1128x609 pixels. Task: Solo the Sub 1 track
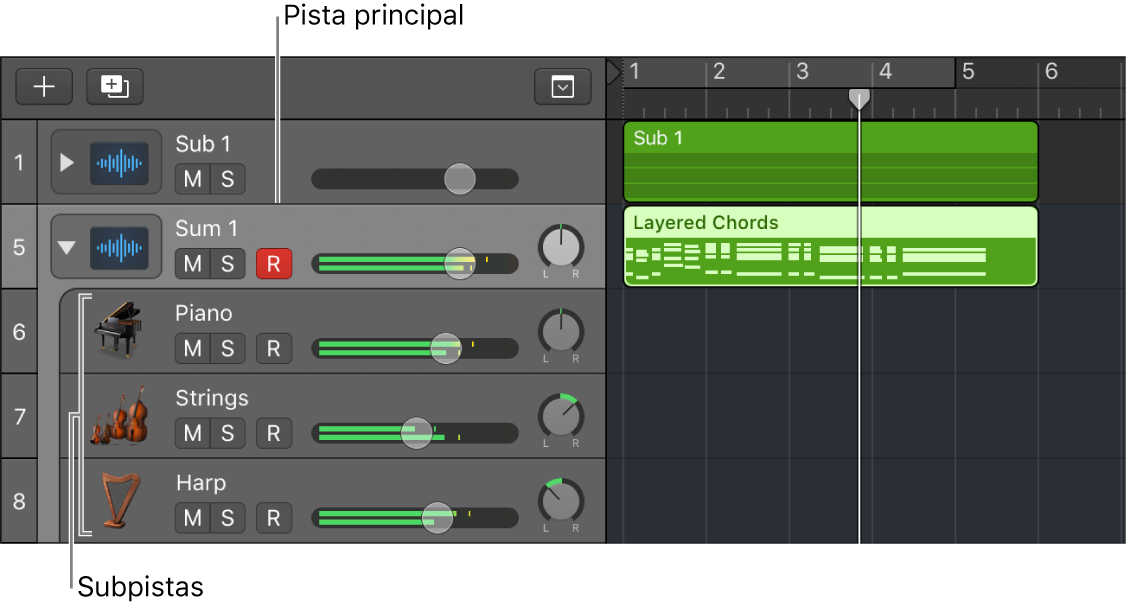click(228, 180)
